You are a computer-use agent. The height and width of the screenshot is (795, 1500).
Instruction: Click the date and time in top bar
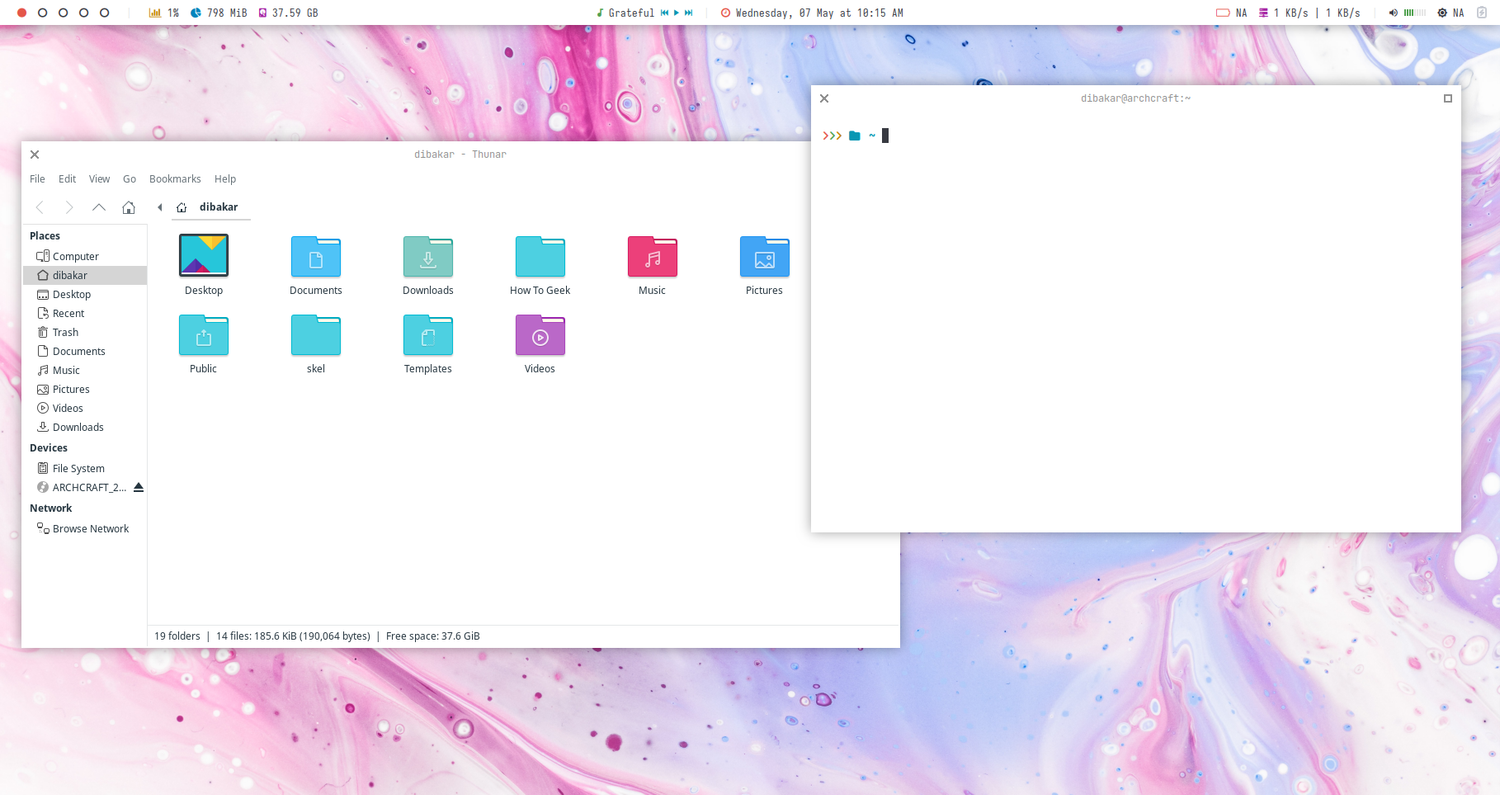pyautogui.click(x=812, y=13)
